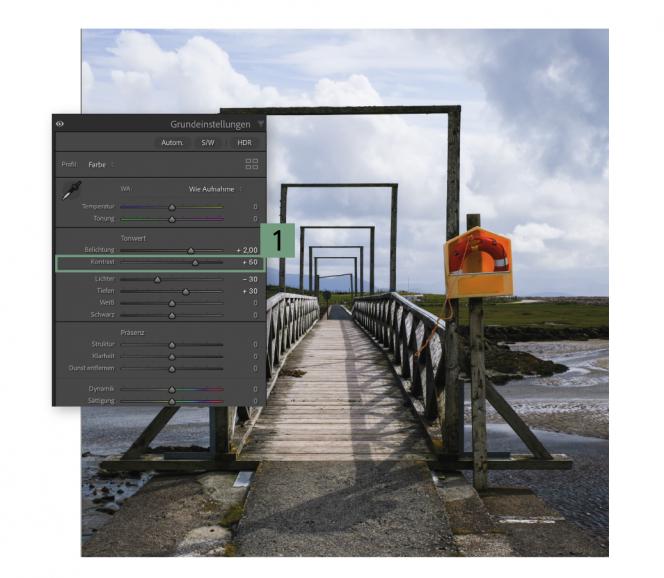Click the Belichtung value field +2,00

tap(246, 250)
